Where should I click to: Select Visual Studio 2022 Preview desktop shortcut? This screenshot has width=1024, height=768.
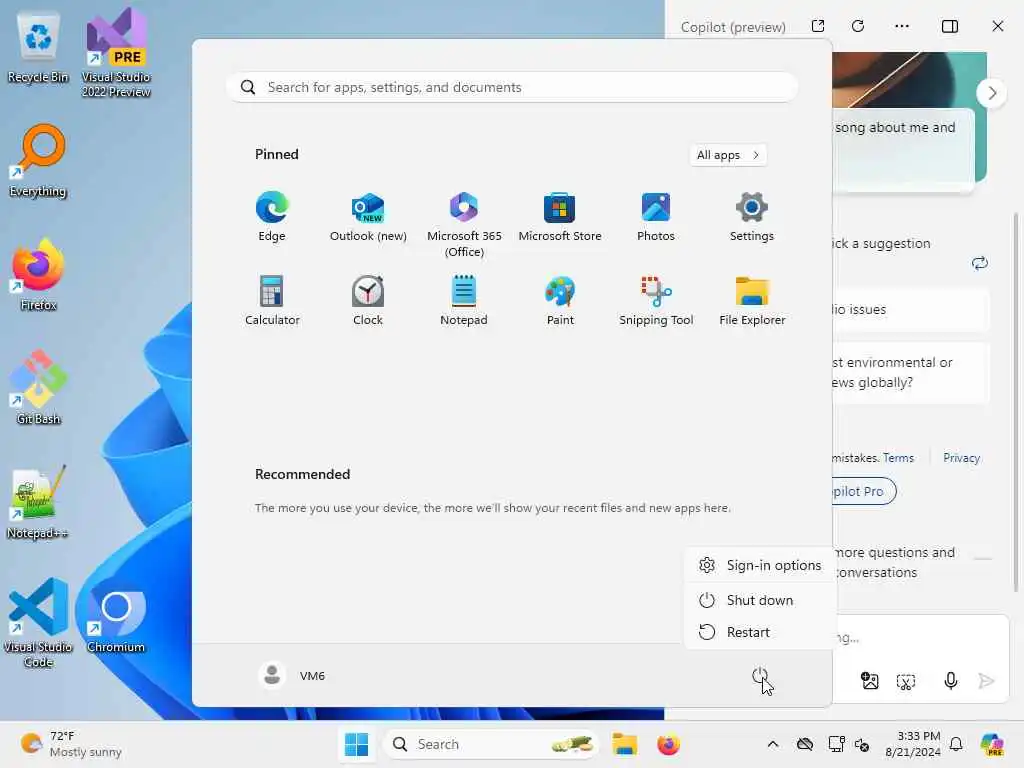tap(116, 54)
